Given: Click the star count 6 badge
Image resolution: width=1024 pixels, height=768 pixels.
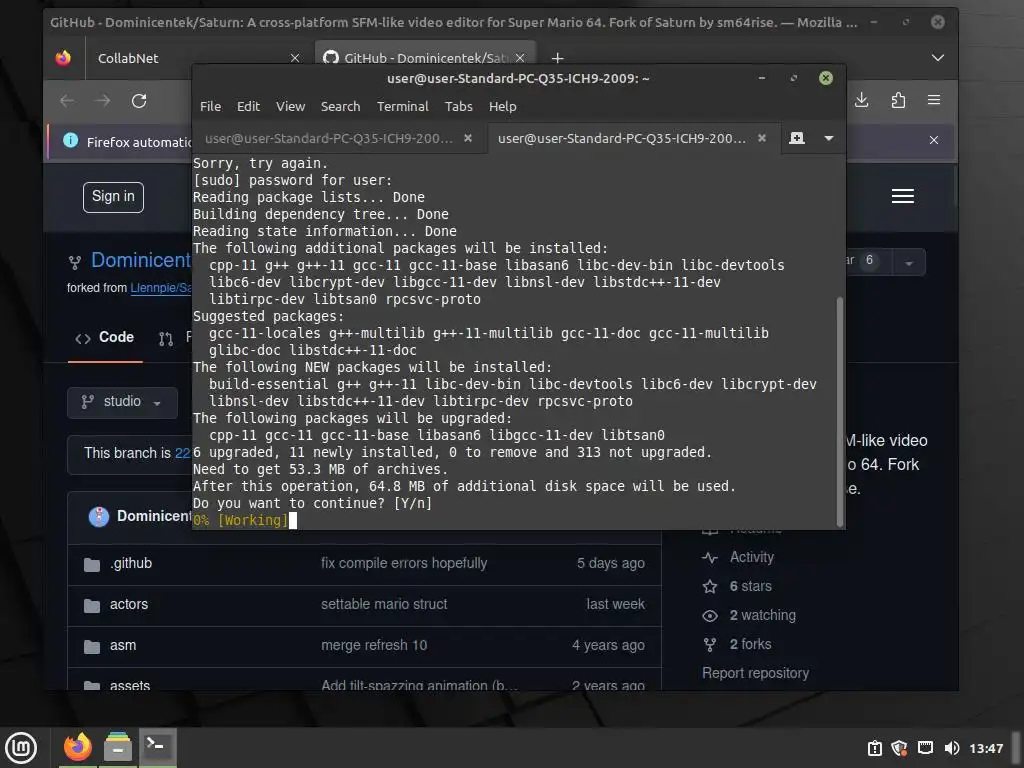Looking at the screenshot, I should click(869, 261).
